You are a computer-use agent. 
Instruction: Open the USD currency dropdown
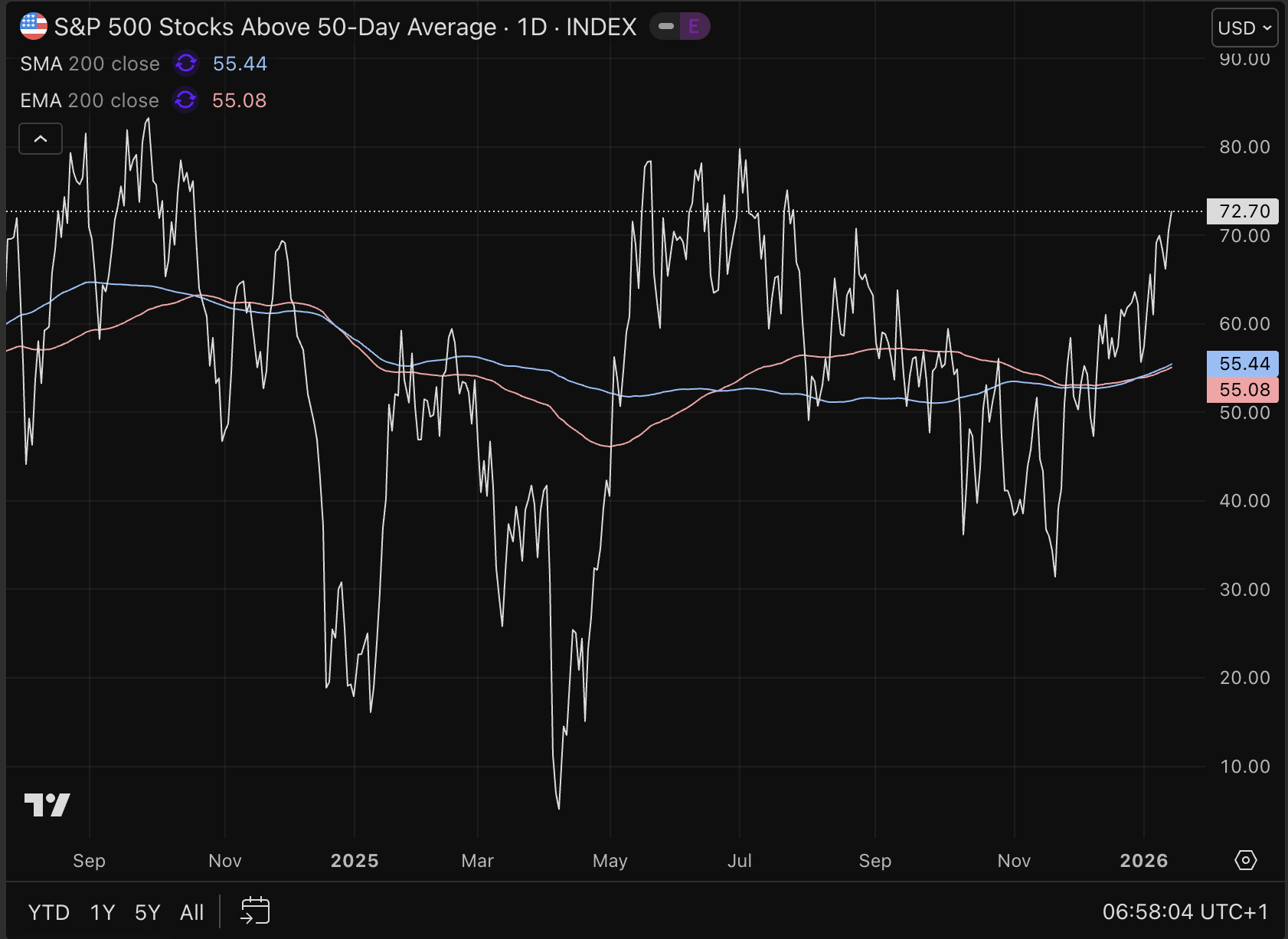pyautogui.click(x=1244, y=28)
